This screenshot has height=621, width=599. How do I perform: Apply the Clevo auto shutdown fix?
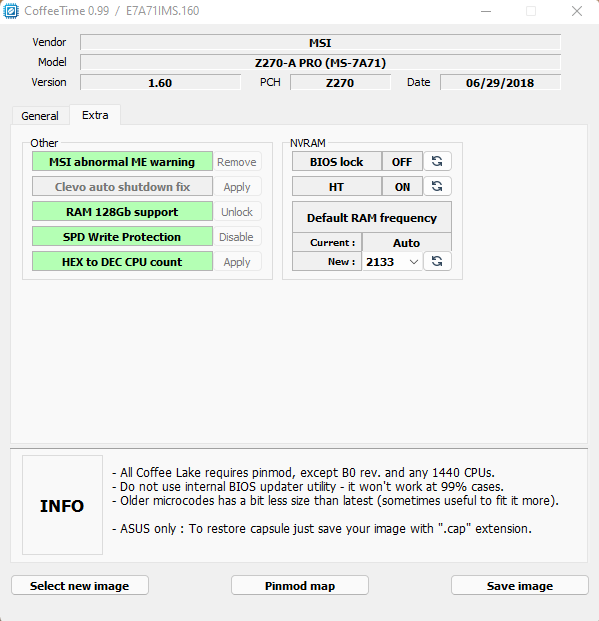tap(237, 187)
